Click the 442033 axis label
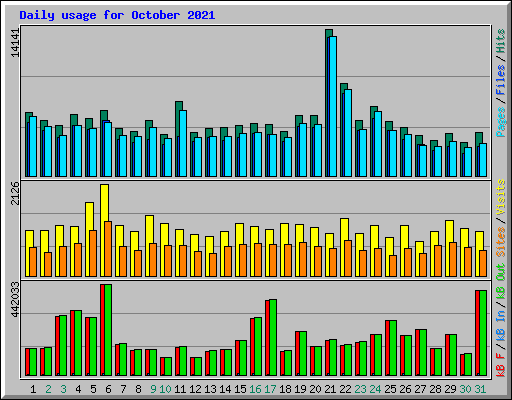Screen dimensions: 512x400 click(15, 299)
